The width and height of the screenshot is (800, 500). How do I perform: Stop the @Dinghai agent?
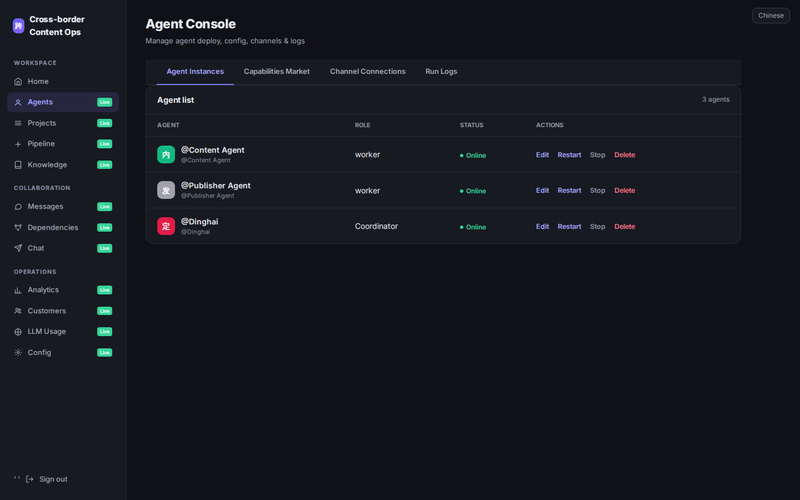[597, 227]
